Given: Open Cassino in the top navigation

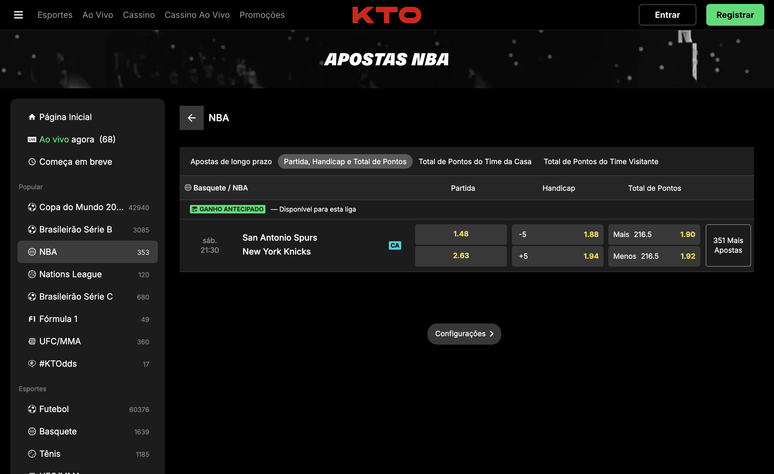Looking at the screenshot, I should 139,15.
